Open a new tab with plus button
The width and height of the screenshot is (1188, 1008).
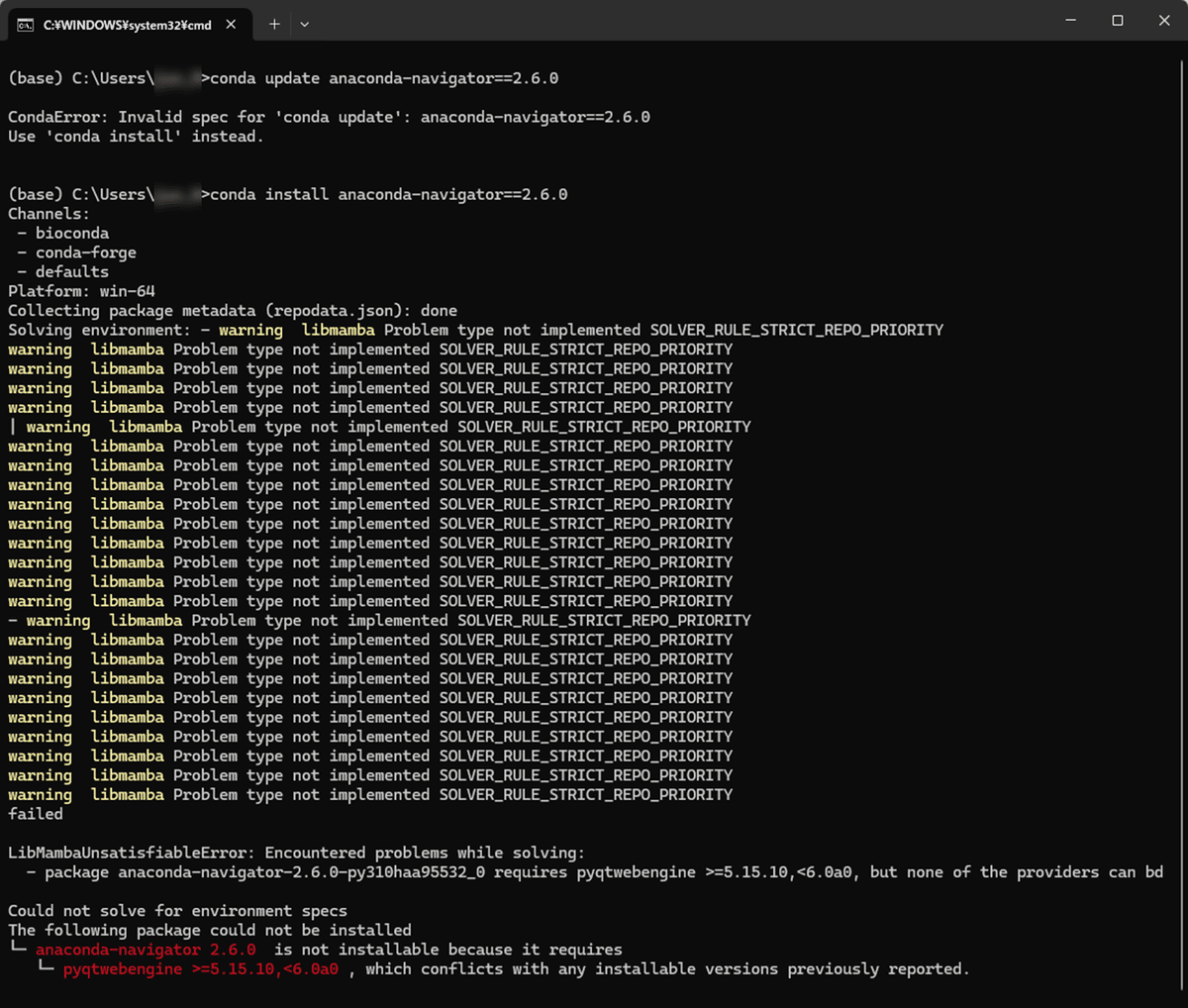274,24
